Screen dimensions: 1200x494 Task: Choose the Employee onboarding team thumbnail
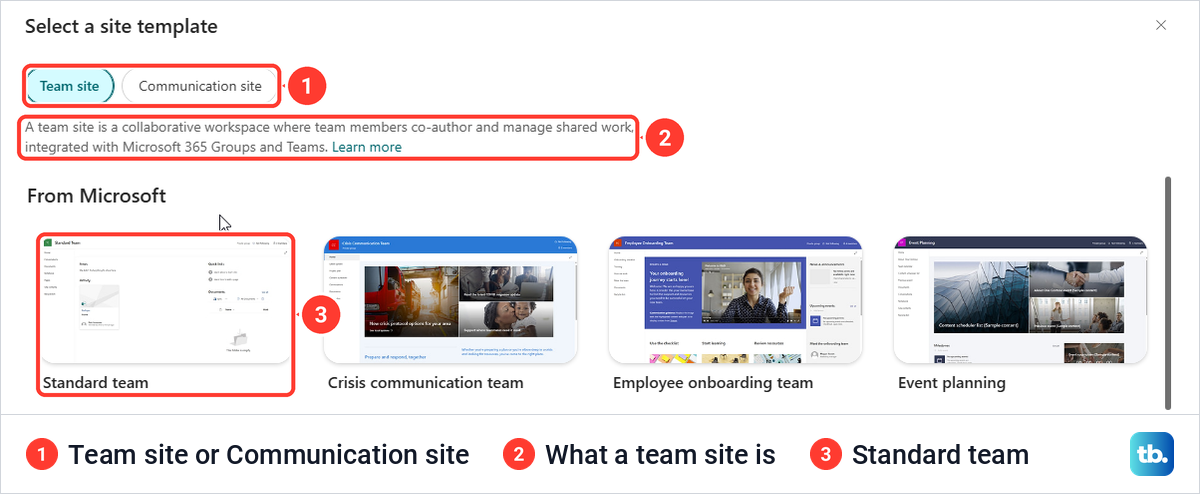point(736,299)
